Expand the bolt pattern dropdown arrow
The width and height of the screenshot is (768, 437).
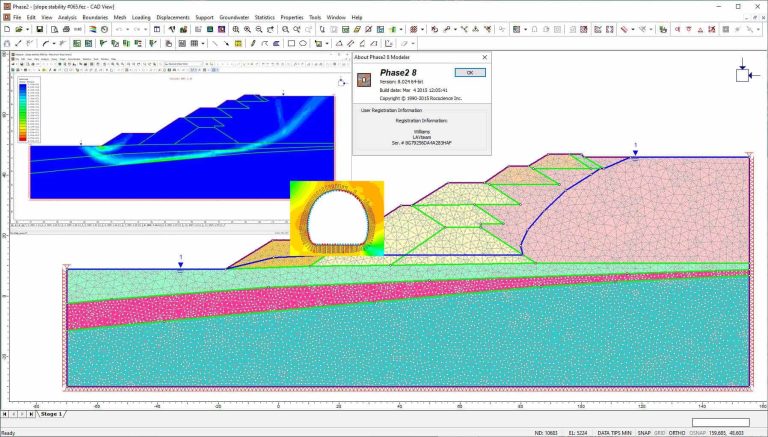click(422, 29)
